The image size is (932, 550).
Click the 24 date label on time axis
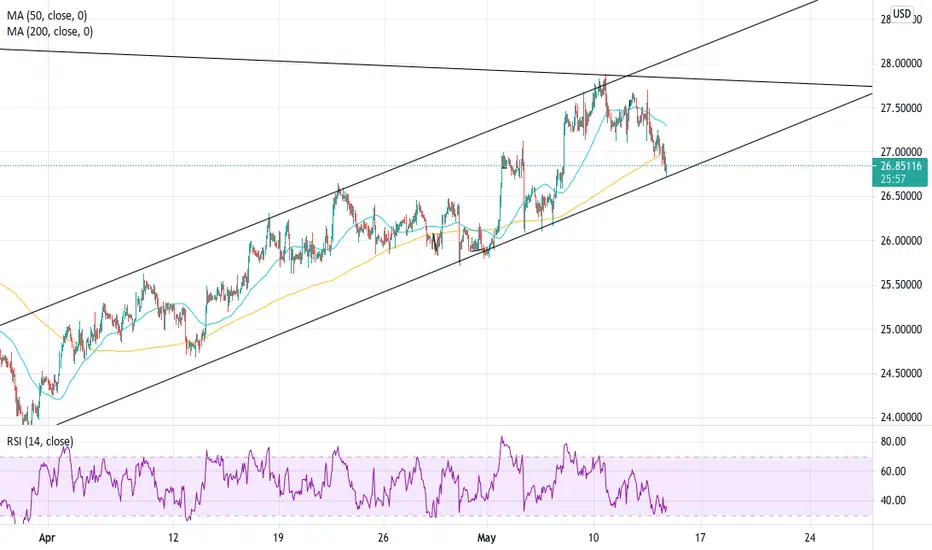coord(810,538)
